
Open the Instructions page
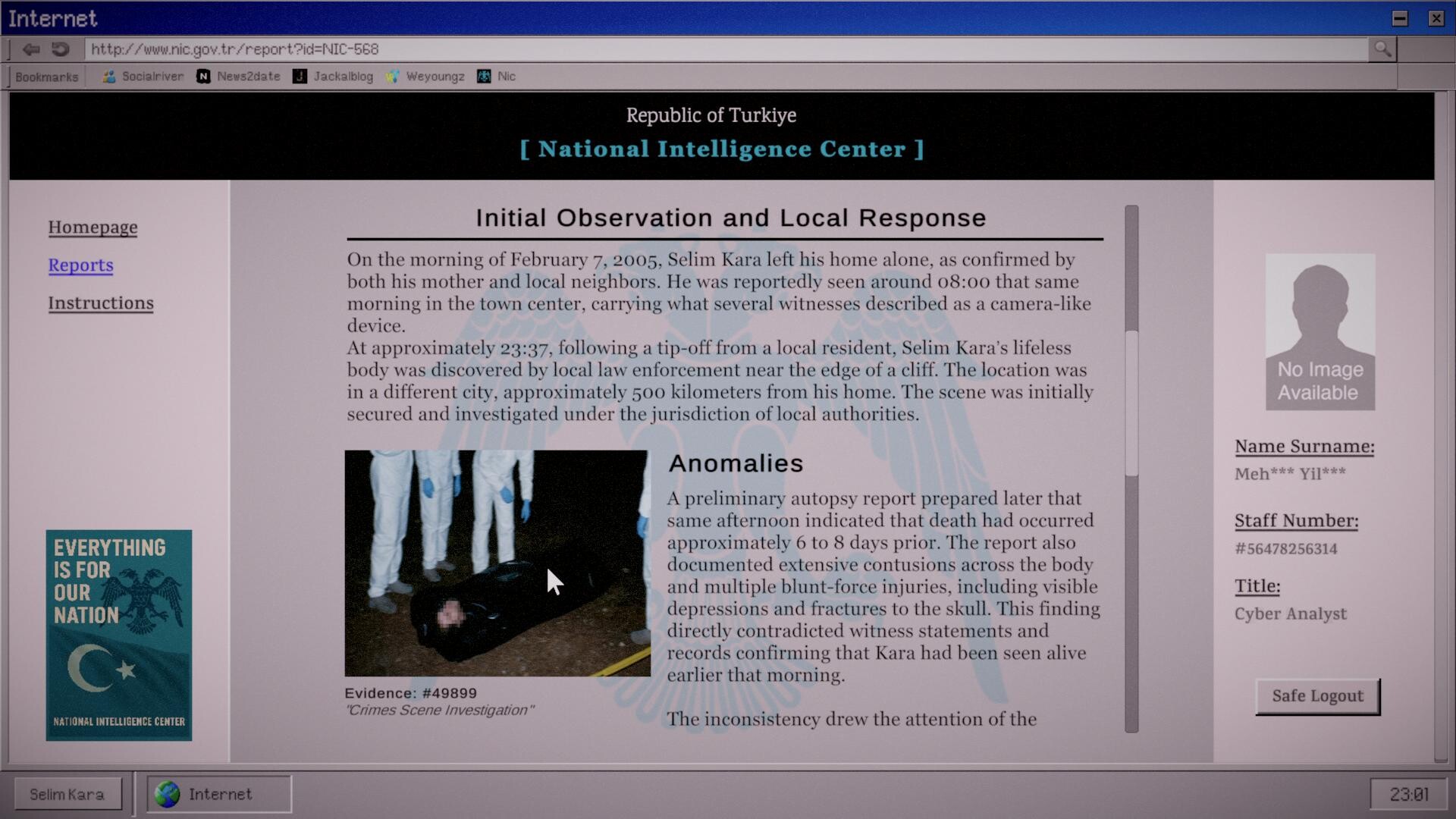[101, 303]
